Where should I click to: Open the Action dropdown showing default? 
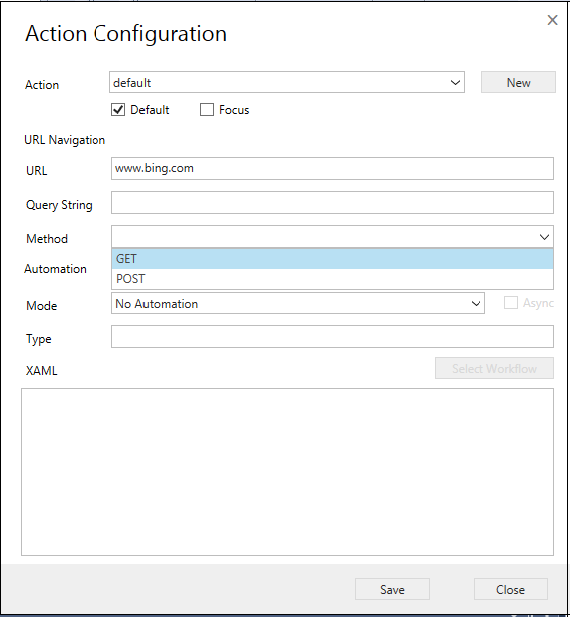(x=287, y=82)
